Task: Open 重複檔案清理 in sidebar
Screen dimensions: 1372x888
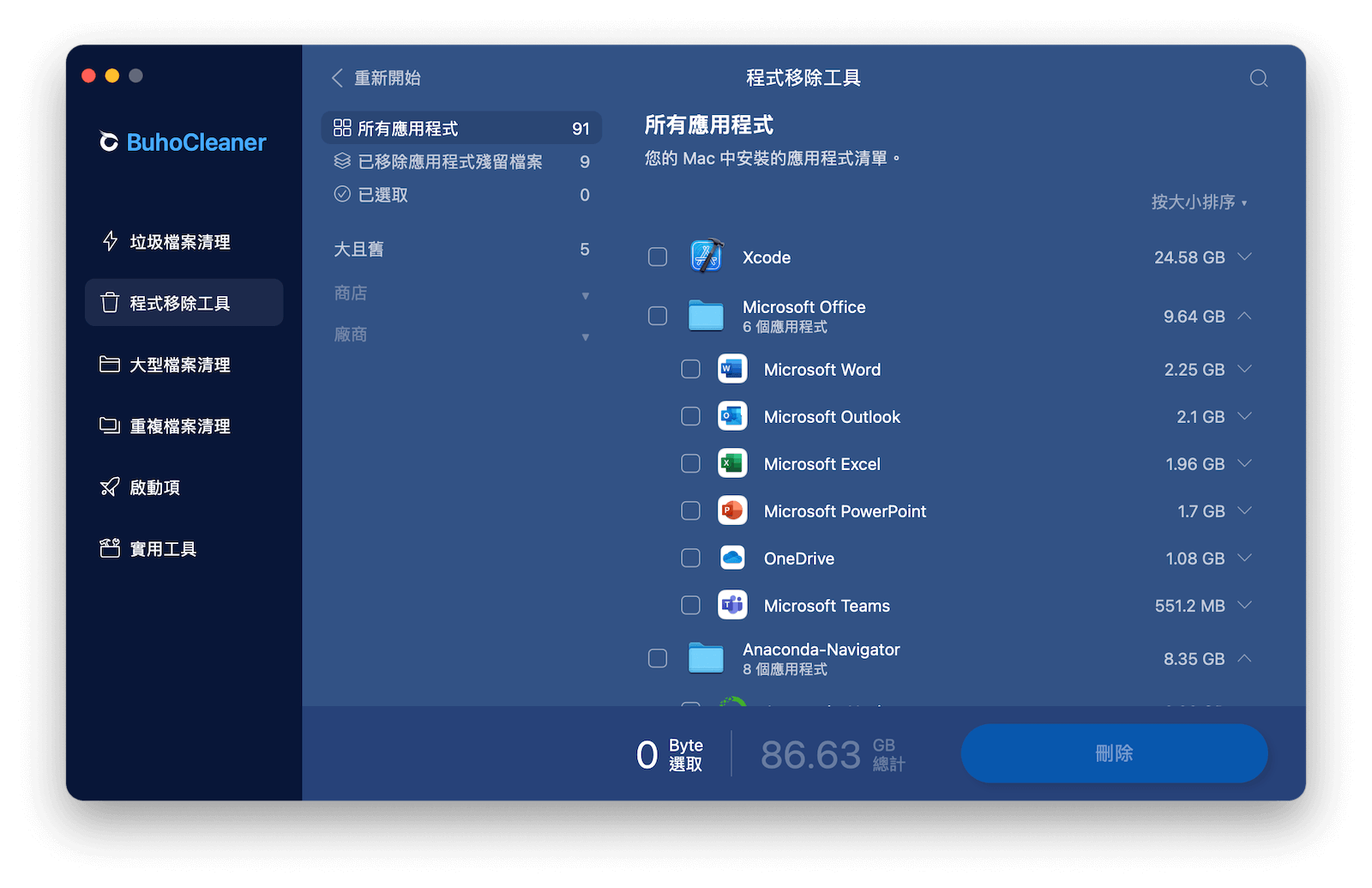Action: (x=184, y=426)
